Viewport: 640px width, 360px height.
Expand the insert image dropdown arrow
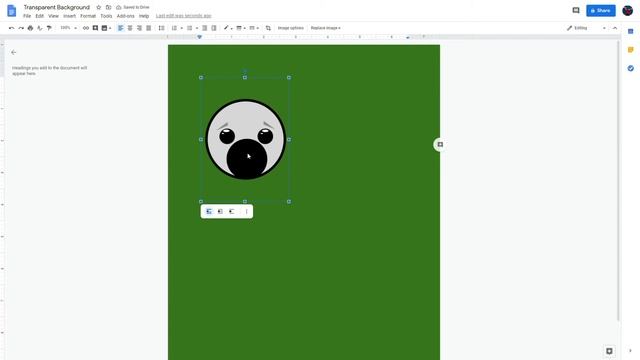pos(110,28)
